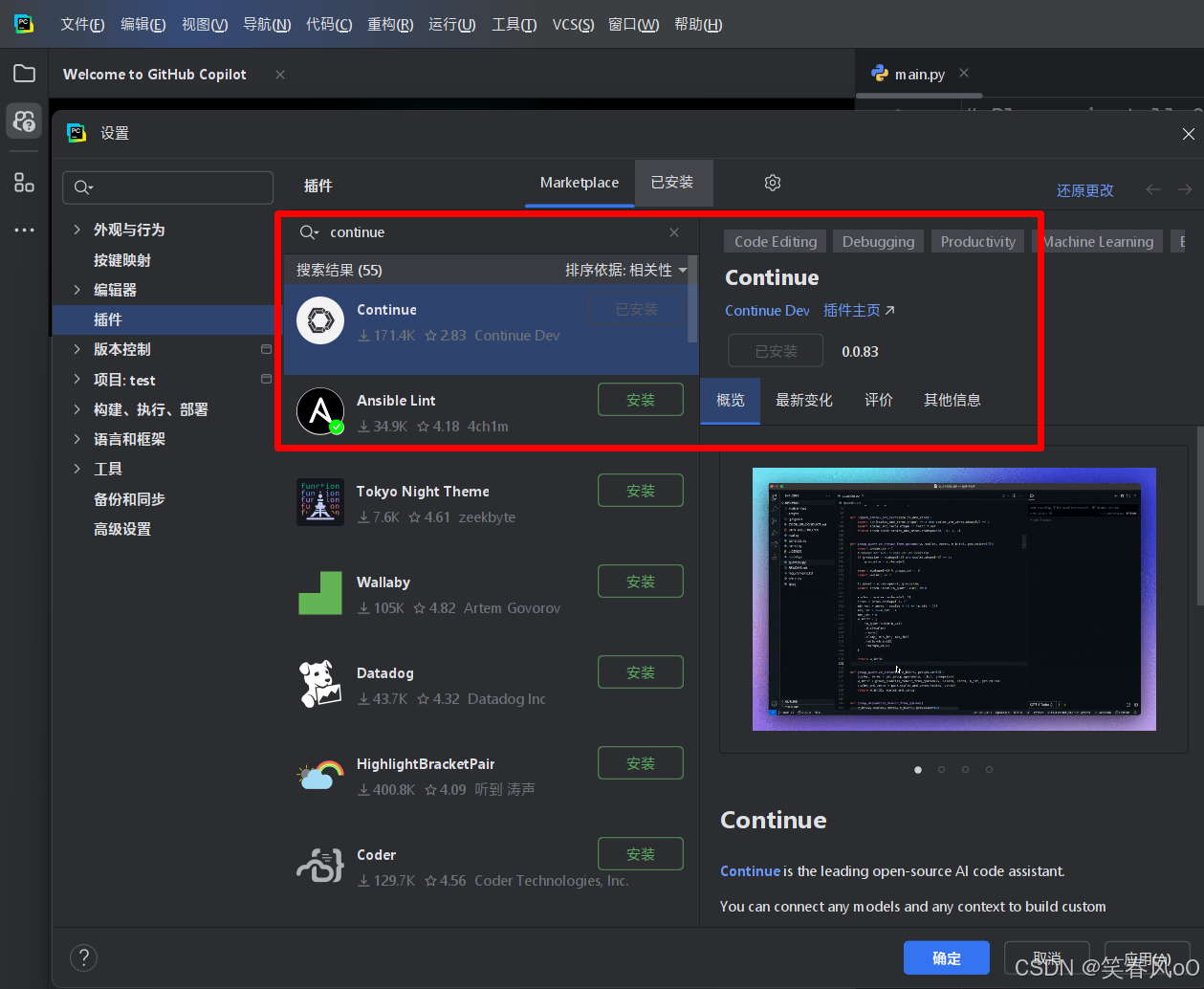Click the Wallaby plugin icon
The image size is (1204, 989).
(320, 593)
